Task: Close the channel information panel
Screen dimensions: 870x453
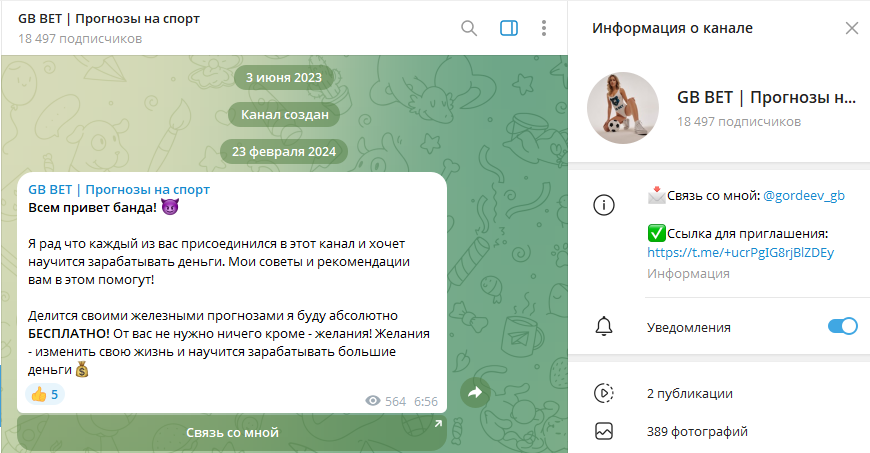Action: [852, 28]
